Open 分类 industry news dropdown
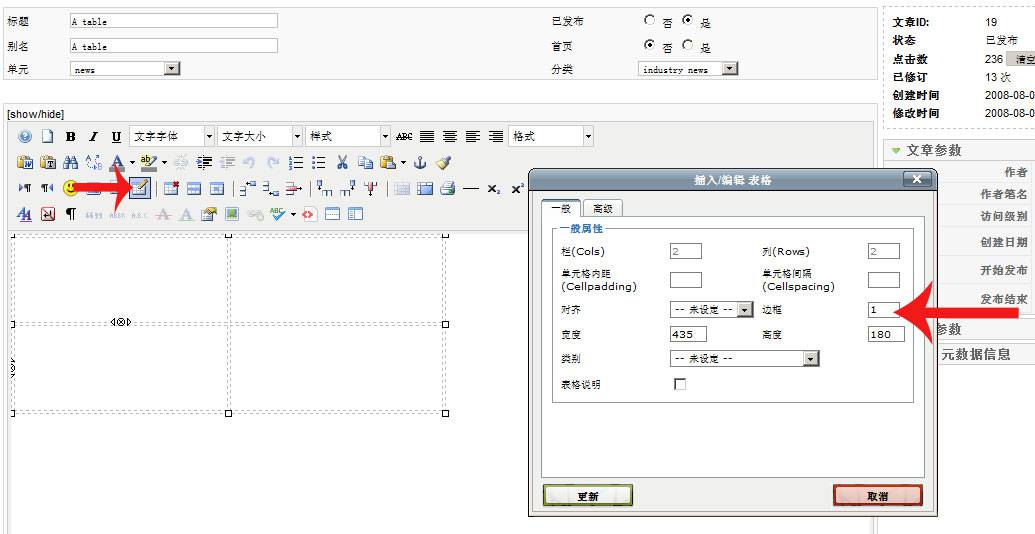Screen dimensions: 1035x534 688,69
